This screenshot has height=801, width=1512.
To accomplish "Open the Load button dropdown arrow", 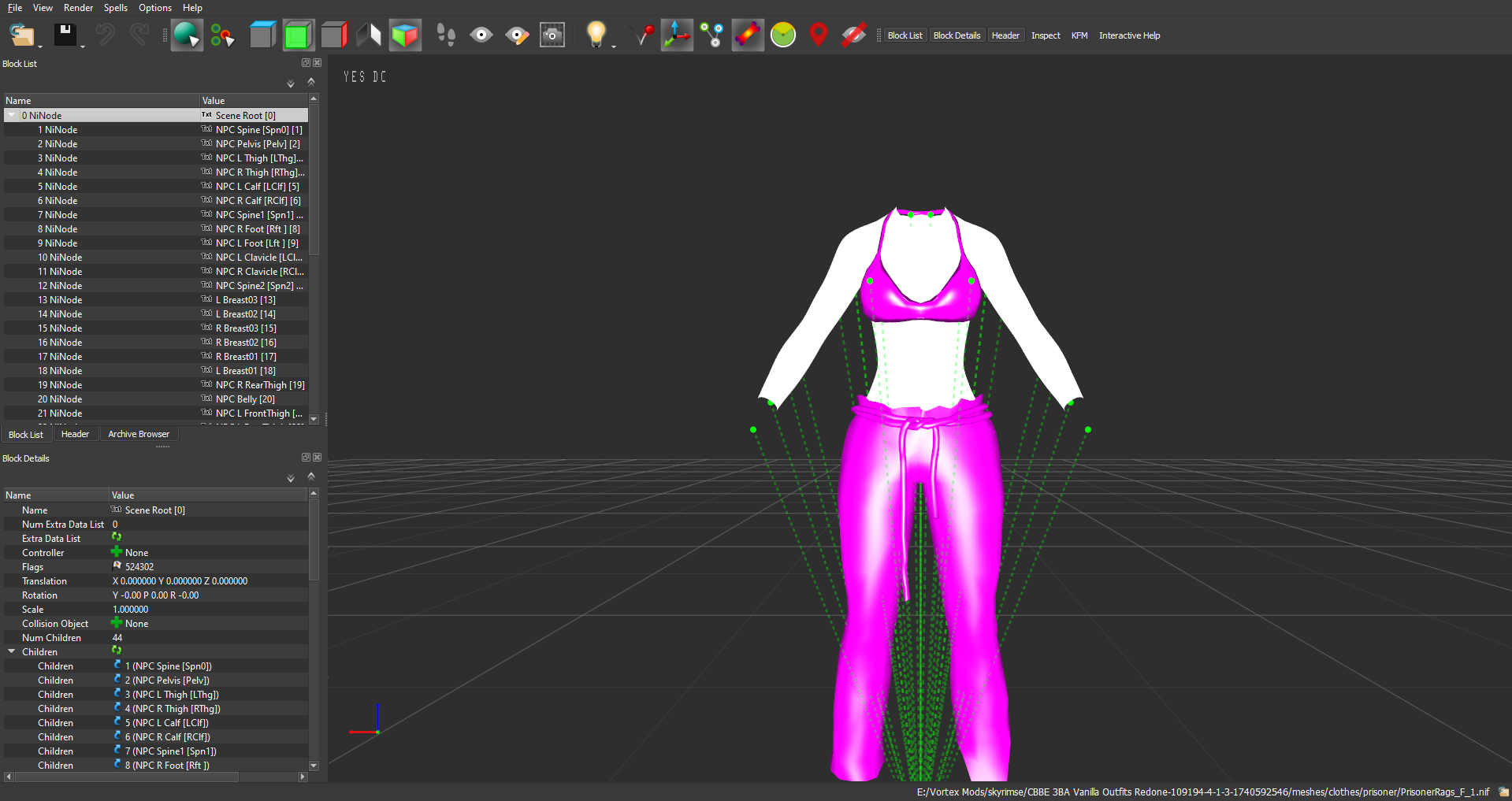I will tap(40, 46).
